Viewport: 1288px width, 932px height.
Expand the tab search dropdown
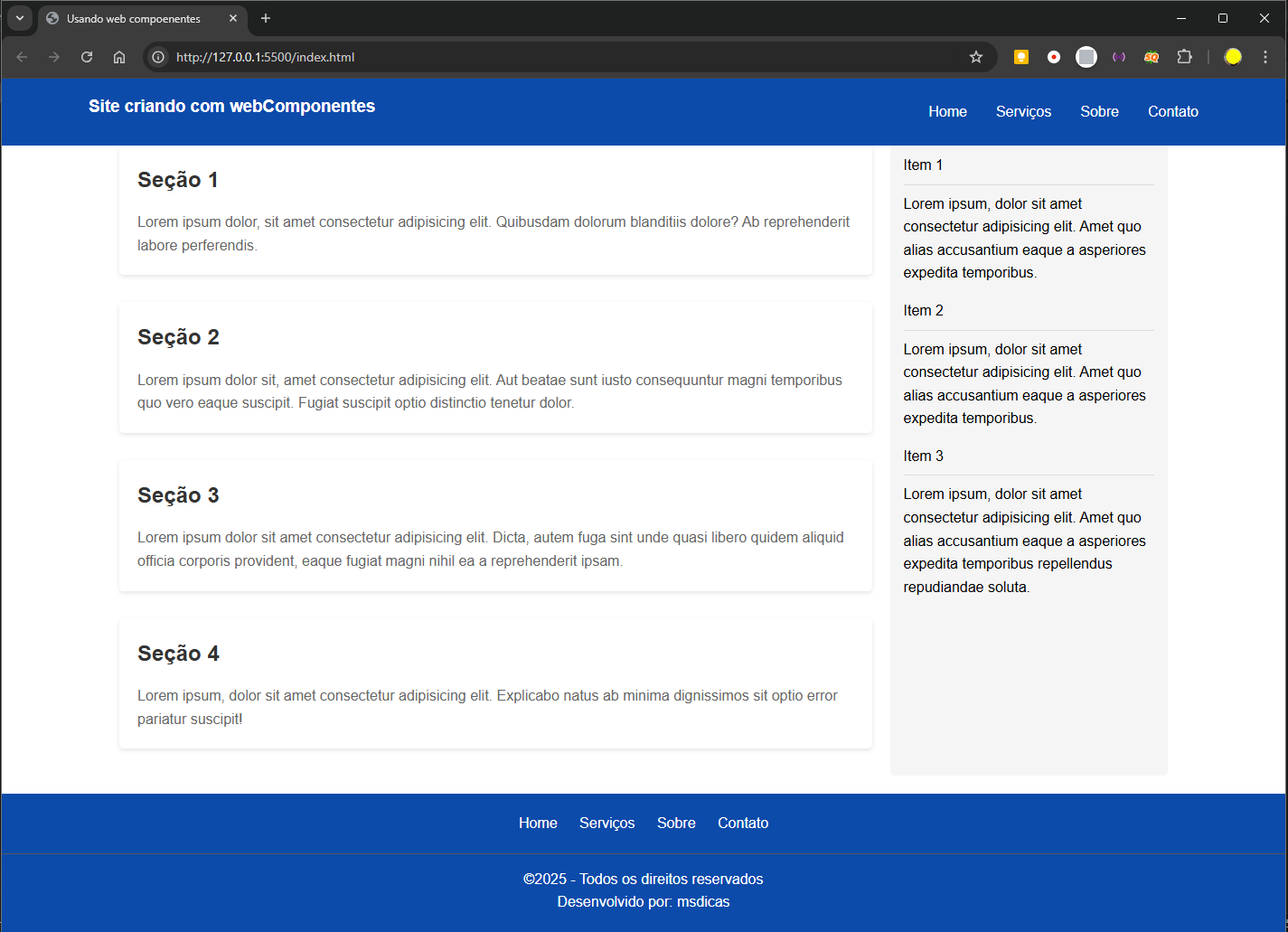tap(20, 18)
